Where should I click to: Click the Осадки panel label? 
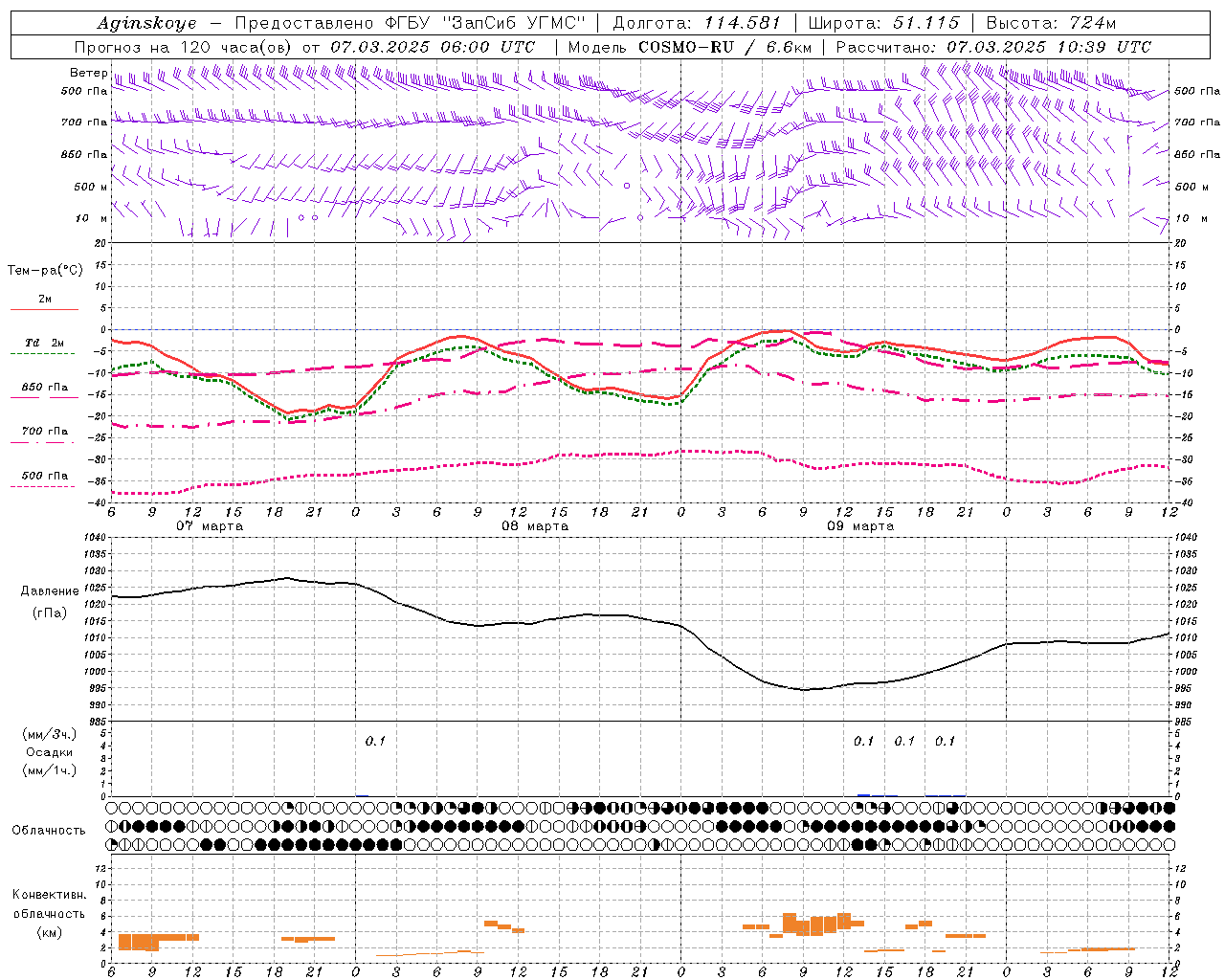[x=49, y=752]
